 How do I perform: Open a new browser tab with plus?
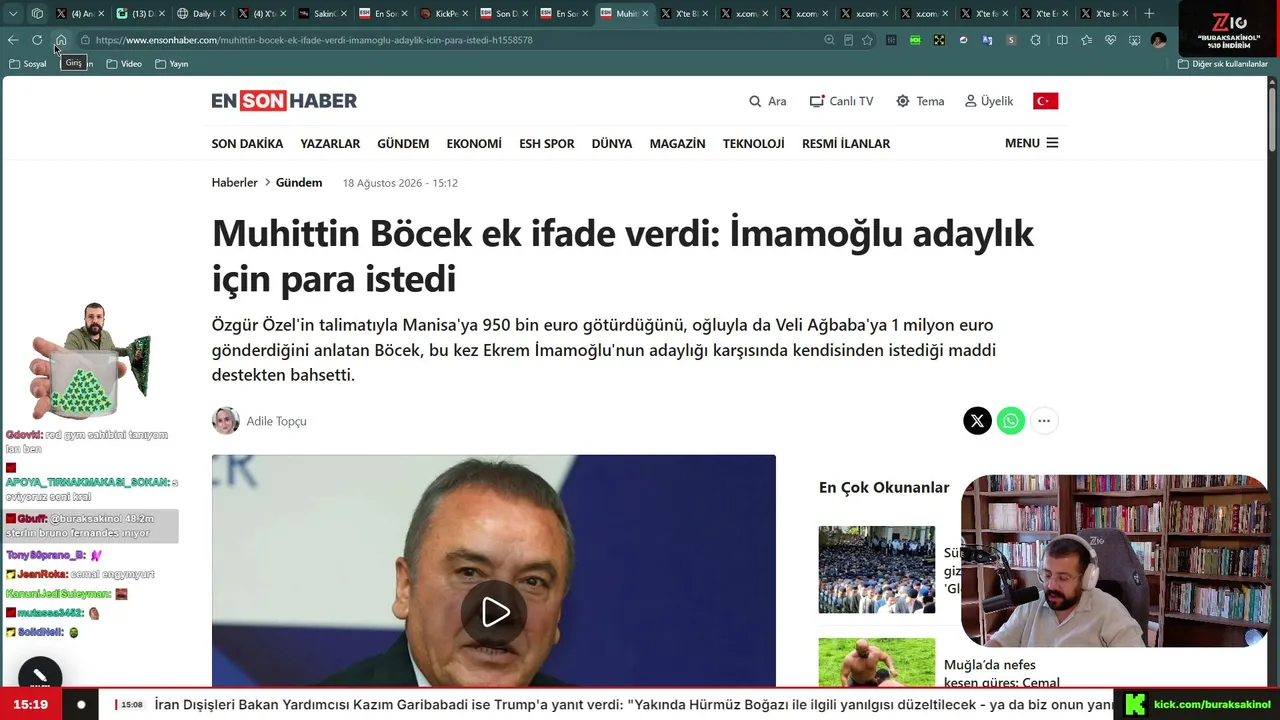[x=1149, y=14]
